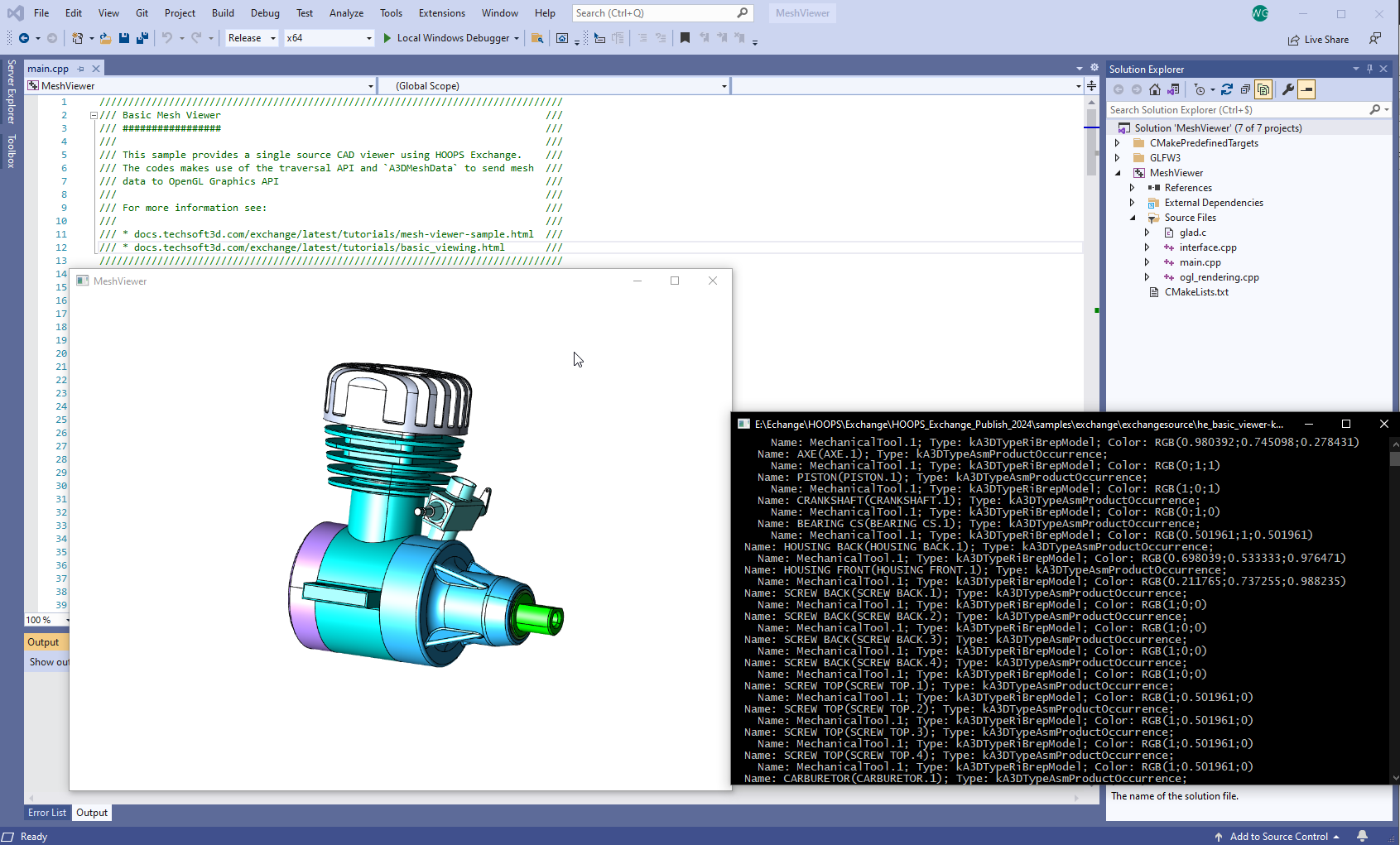Collapse the code region on line 2
This screenshot has width=1400, height=845.
click(x=94, y=115)
